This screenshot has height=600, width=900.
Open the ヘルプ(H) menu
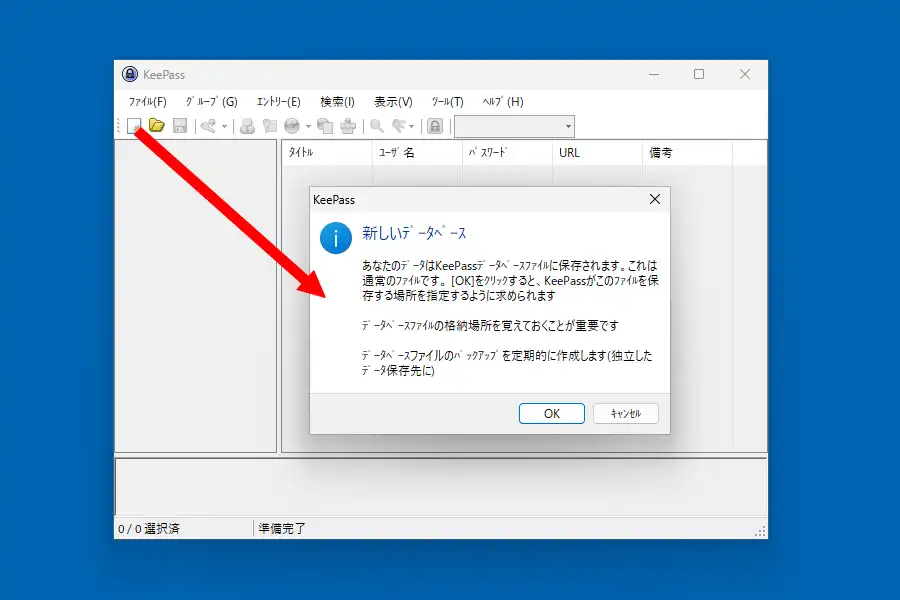[x=503, y=102]
